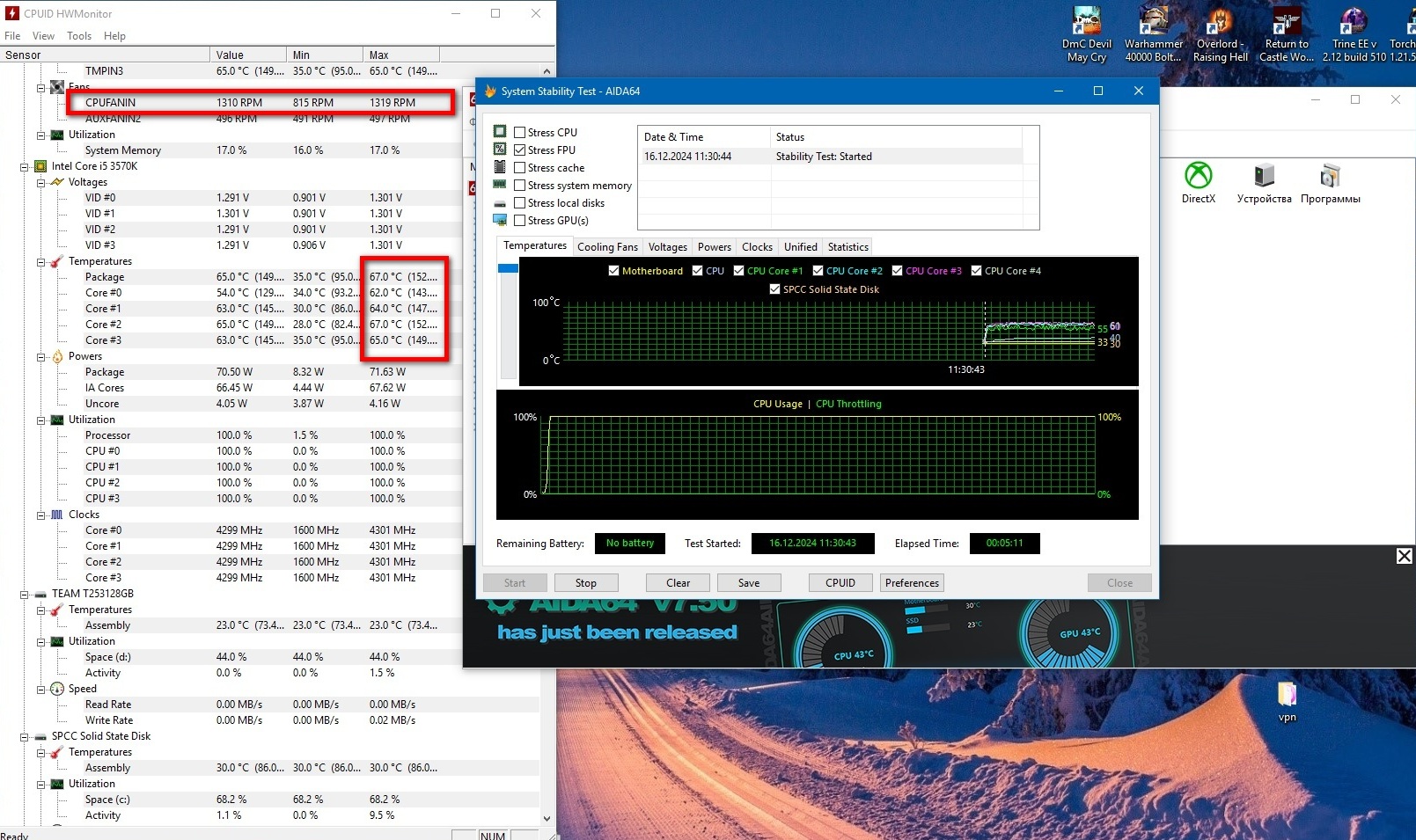The height and width of the screenshot is (840, 1416).
Task: Enable the Stress local disks checkbox
Action: click(x=520, y=203)
